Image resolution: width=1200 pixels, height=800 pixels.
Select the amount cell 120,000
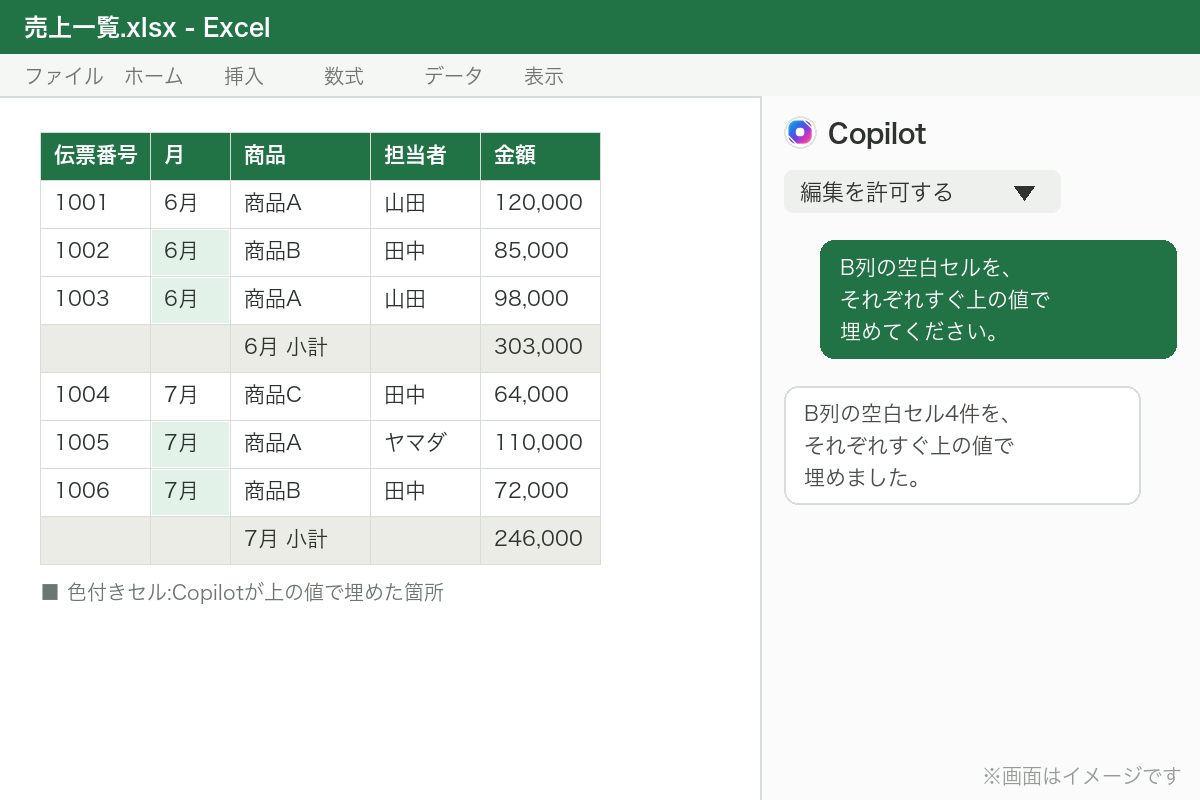[x=541, y=204]
